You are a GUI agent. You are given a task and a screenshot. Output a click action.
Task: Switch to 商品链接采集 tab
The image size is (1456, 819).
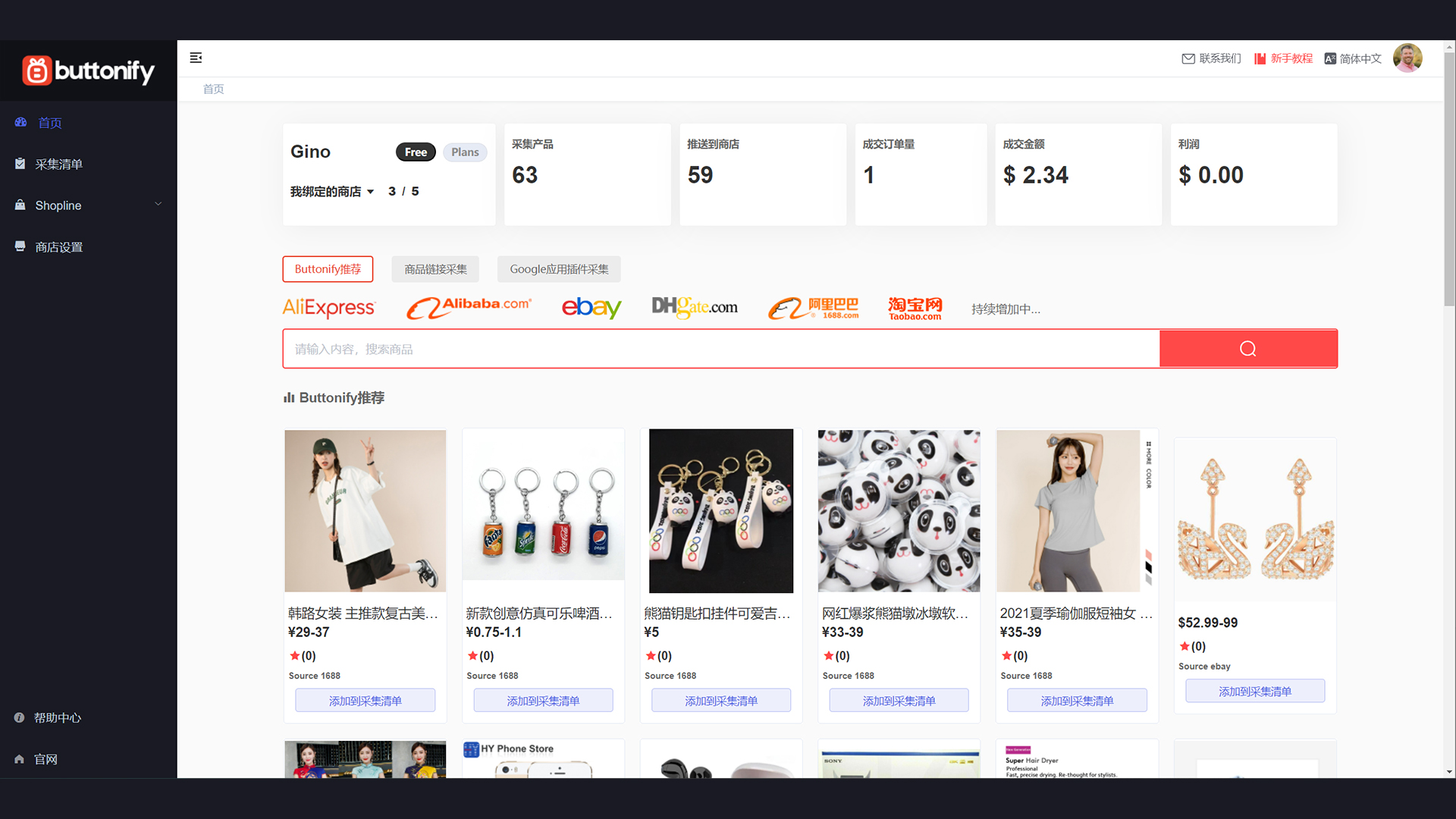pos(435,269)
